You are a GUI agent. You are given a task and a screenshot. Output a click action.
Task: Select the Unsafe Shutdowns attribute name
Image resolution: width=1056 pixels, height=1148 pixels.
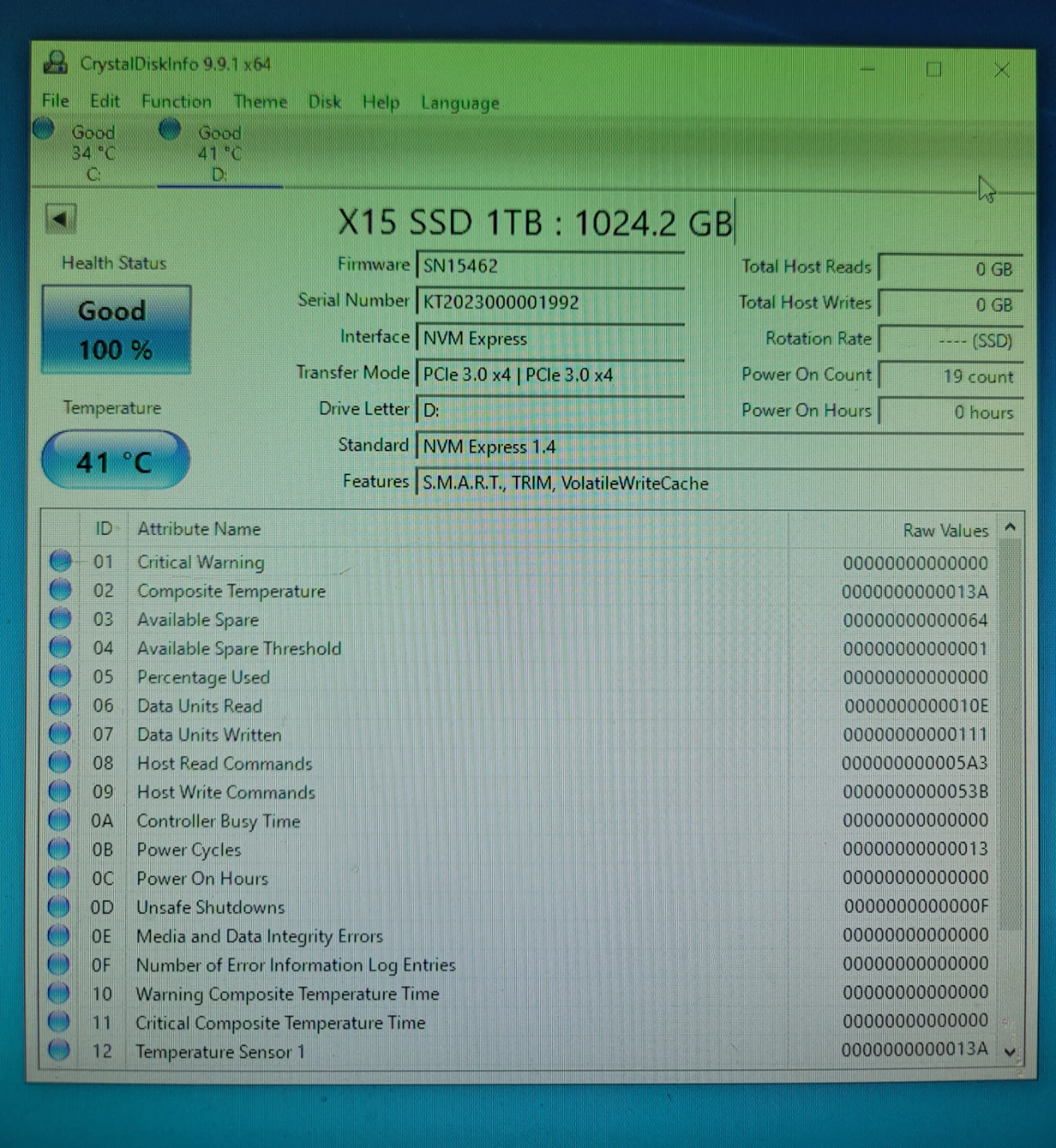(x=211, y=907)
